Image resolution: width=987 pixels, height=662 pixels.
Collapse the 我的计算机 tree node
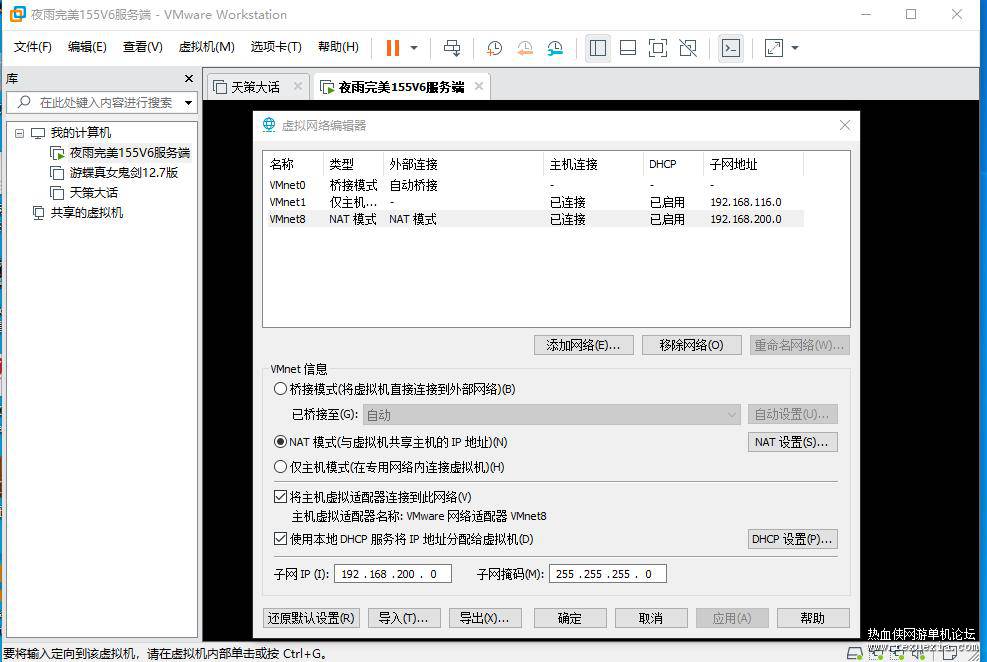(20, 133)
